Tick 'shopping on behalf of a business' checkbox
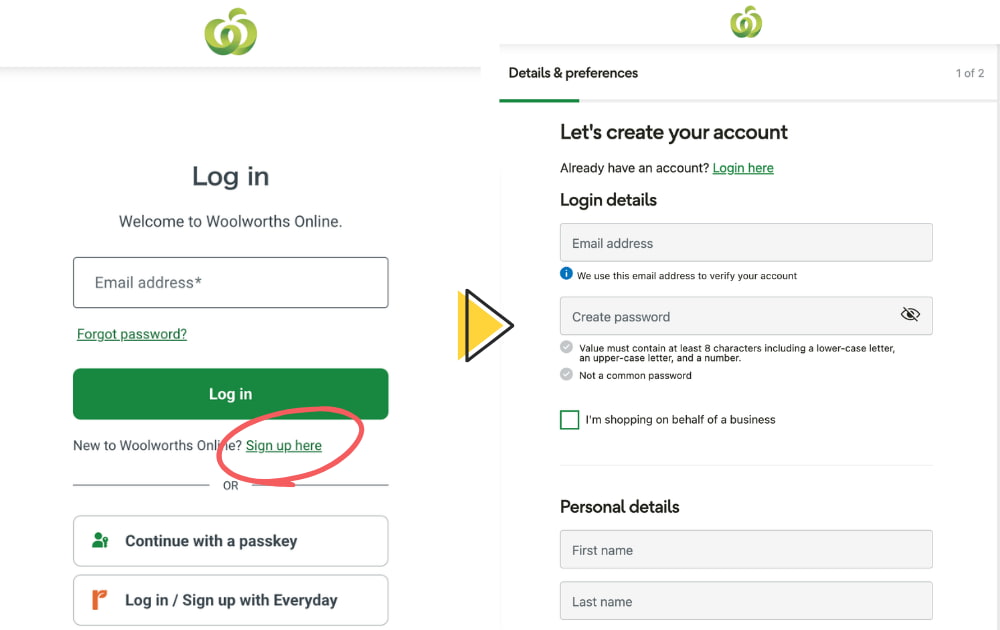 (x=570, y=420)
